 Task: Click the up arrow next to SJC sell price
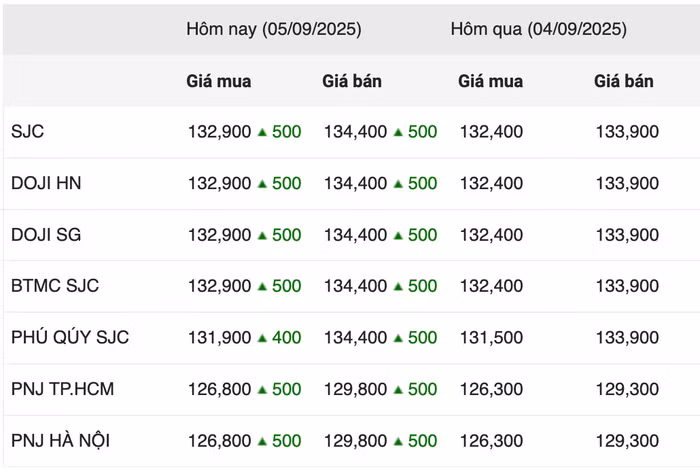click(398, 132)
